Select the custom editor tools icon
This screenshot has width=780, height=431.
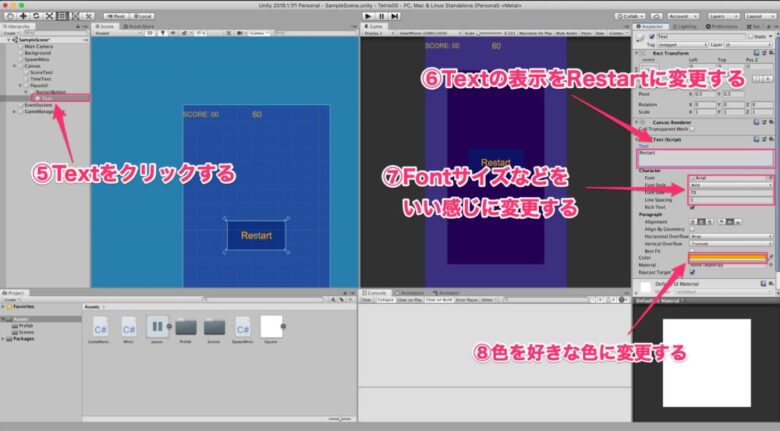tap(88, 16)
